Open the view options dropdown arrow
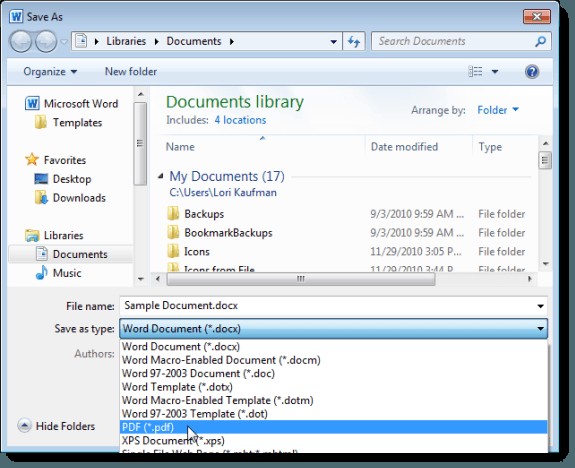 click(x=495, y=72)
